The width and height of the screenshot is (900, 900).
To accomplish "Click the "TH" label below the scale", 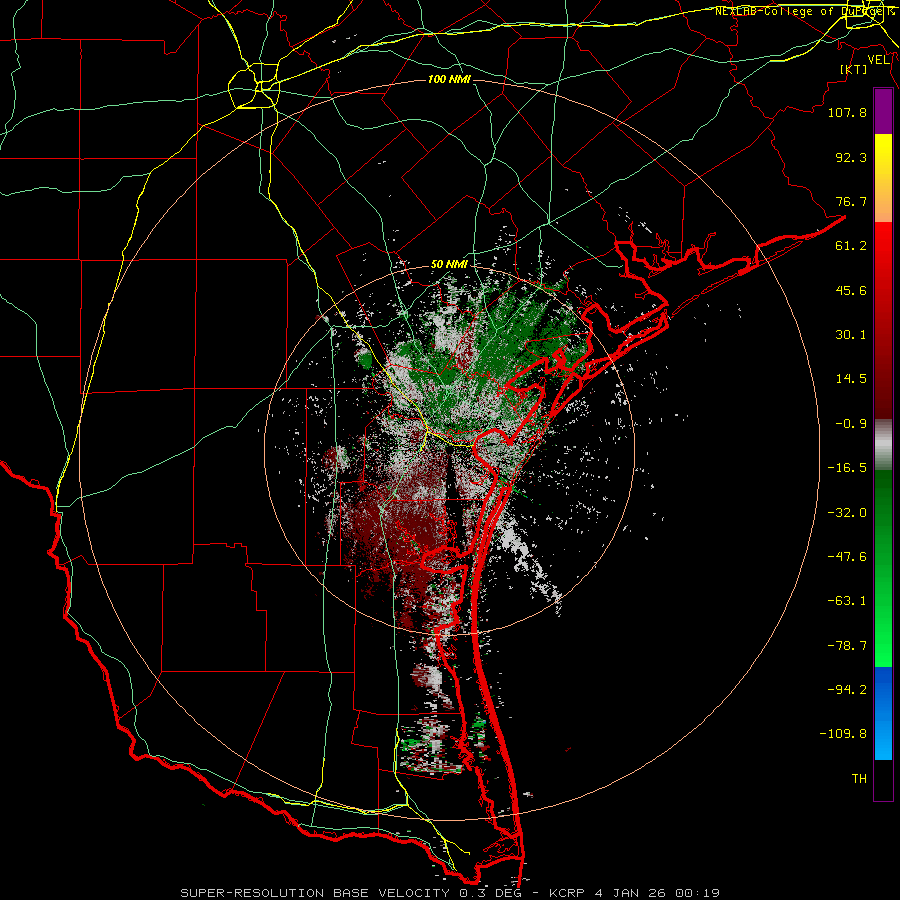I will [859, 778].
